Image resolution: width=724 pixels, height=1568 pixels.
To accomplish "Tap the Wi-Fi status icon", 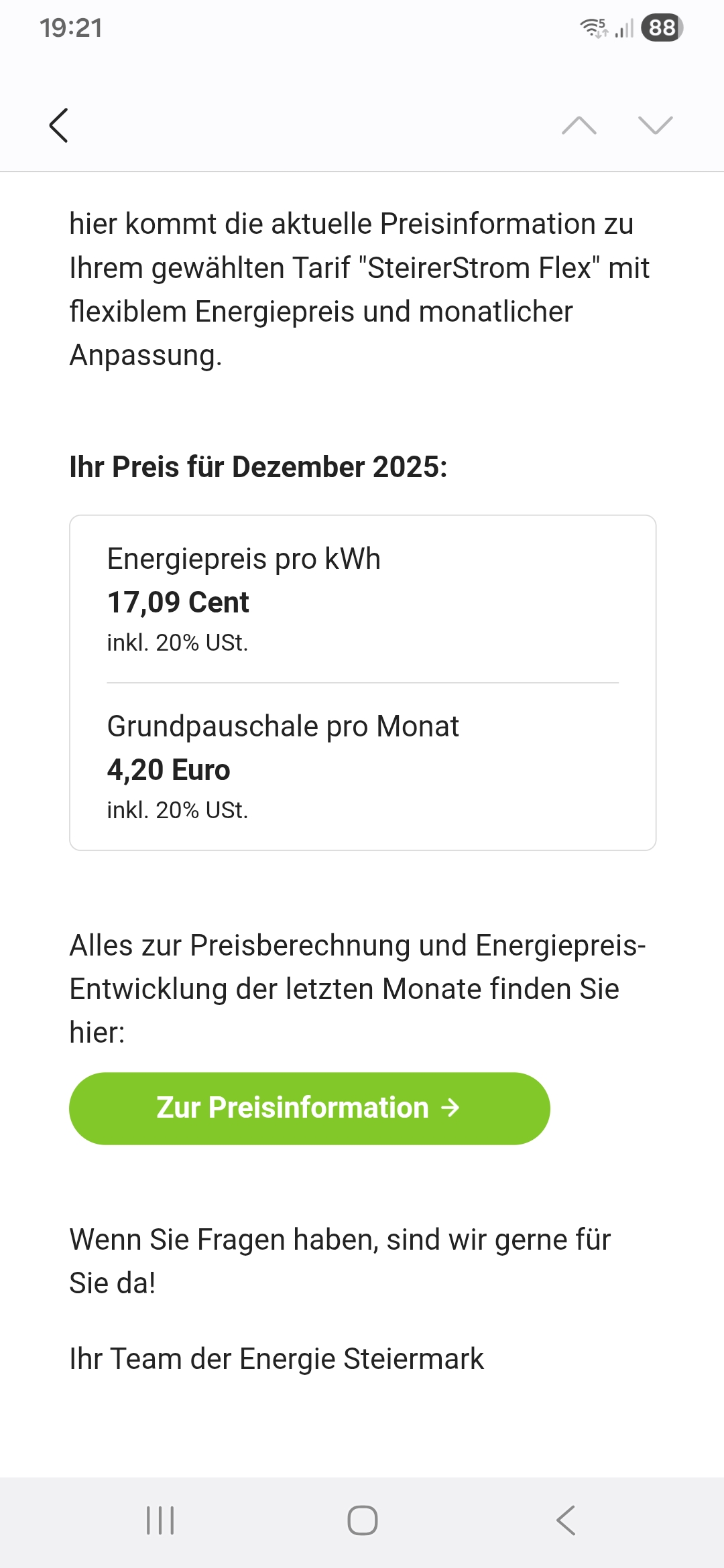I will point(593,28).
